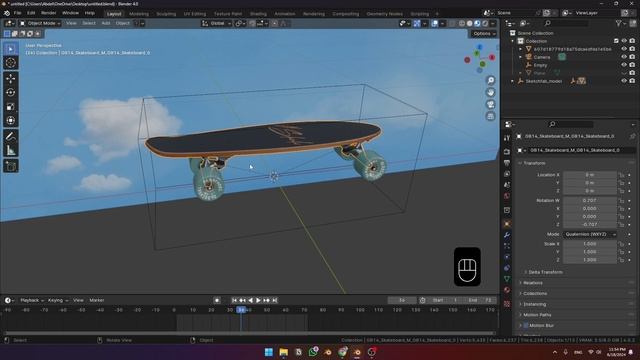Select the Cursor tool
This screenshot has height=360, width=640.
pos(11,63)
